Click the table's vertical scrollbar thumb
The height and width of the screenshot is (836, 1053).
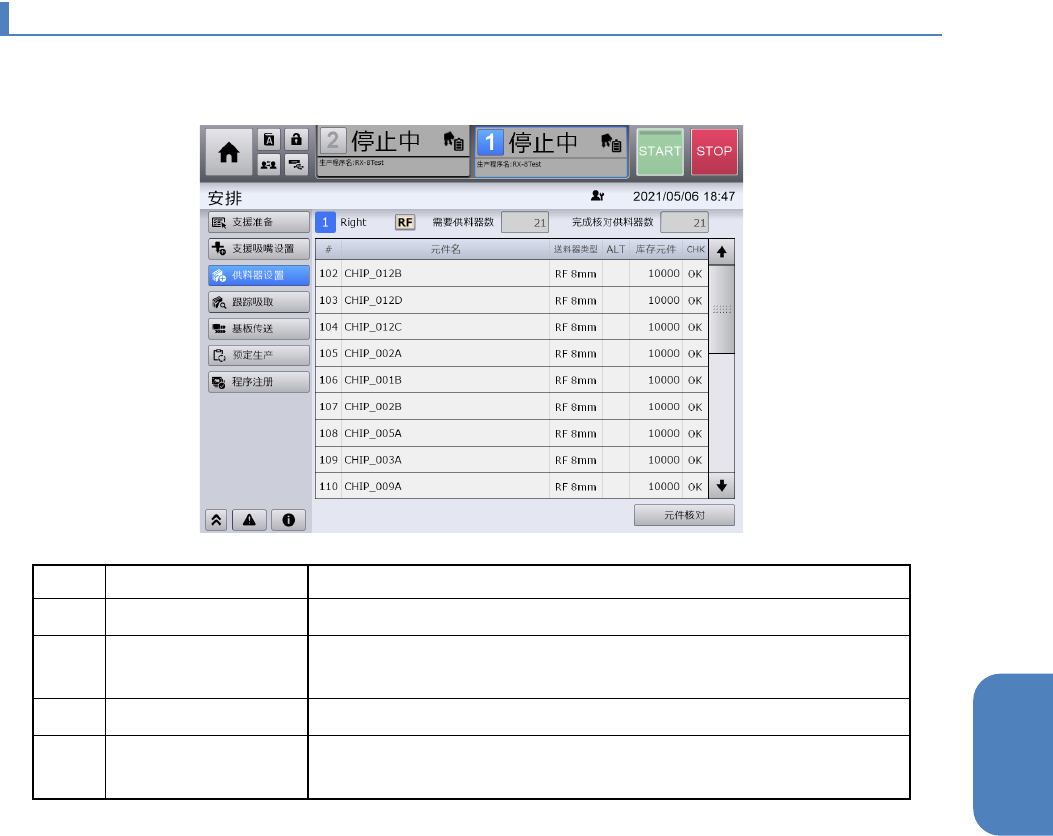[722, 309]
